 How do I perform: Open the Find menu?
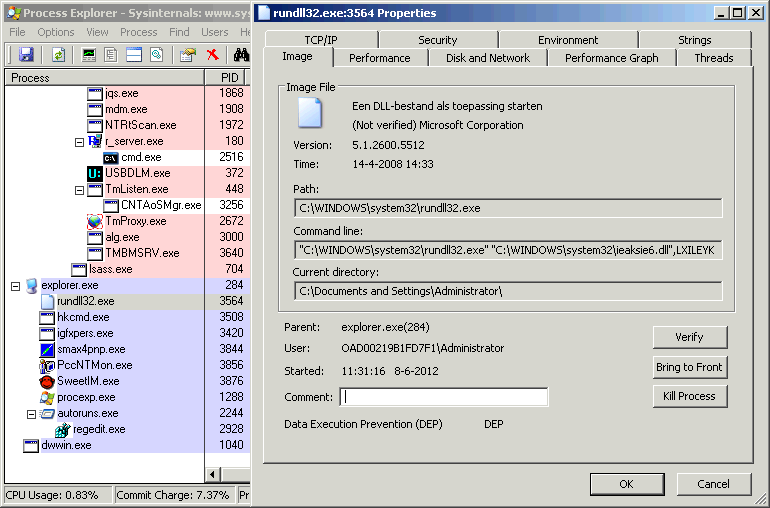pos(179,32)
